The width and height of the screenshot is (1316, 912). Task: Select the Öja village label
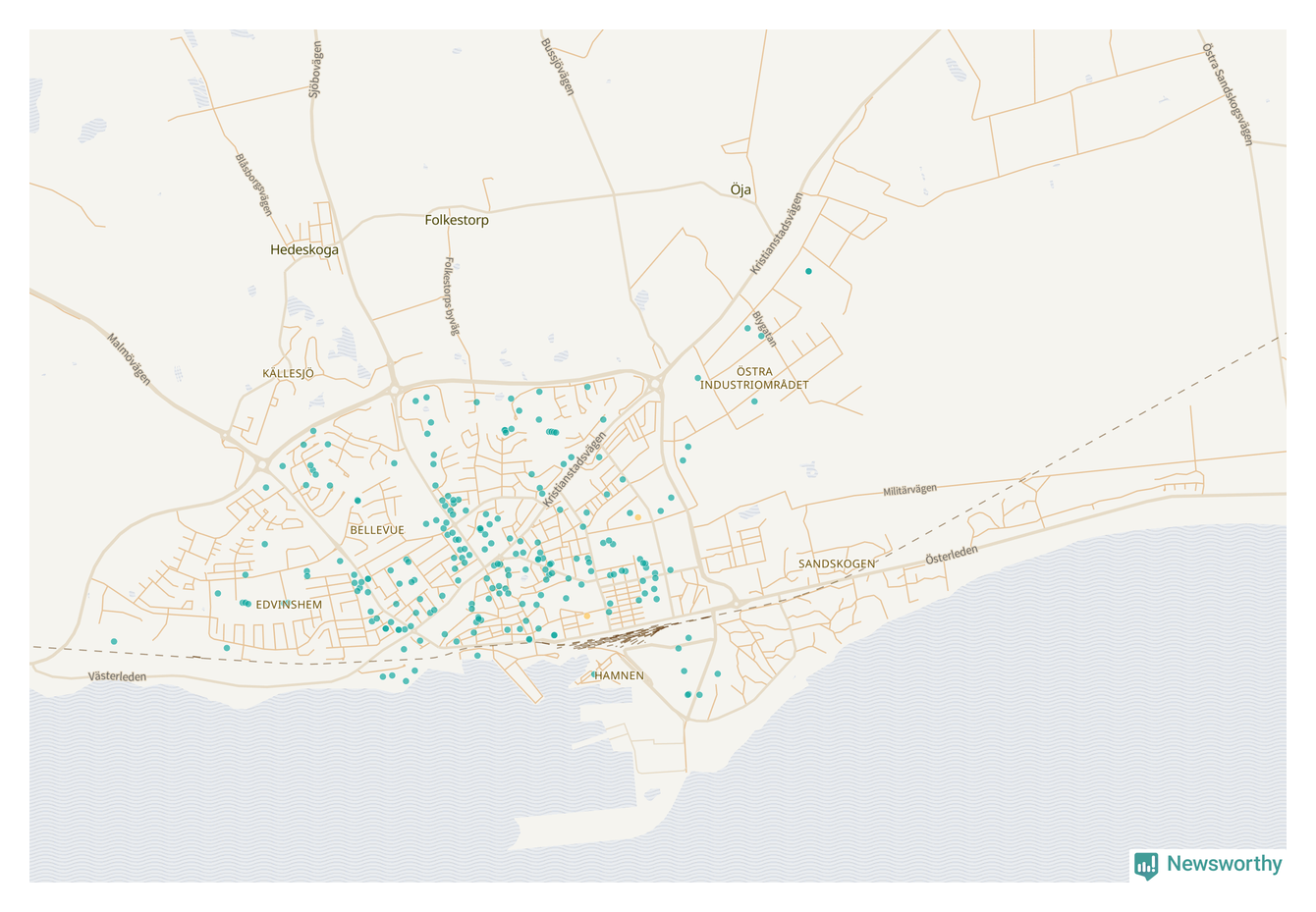coord(740,189)
